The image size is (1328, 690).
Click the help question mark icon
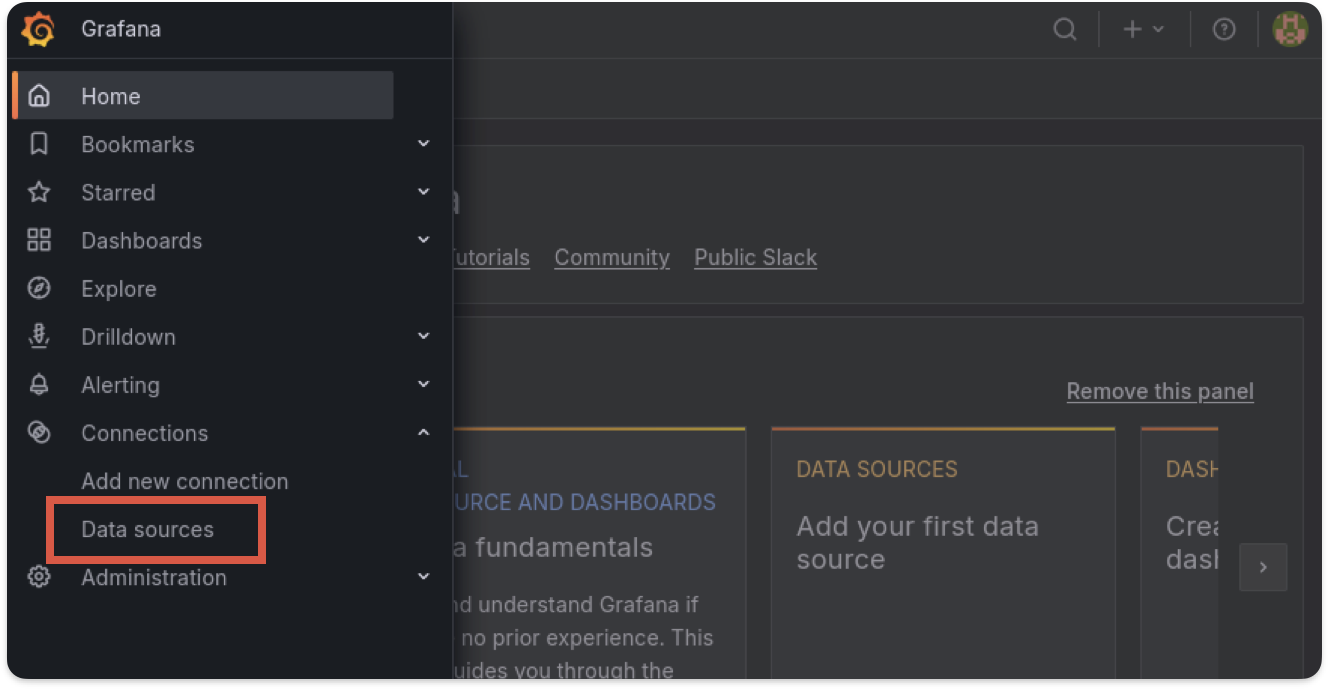pos(1223,29)
